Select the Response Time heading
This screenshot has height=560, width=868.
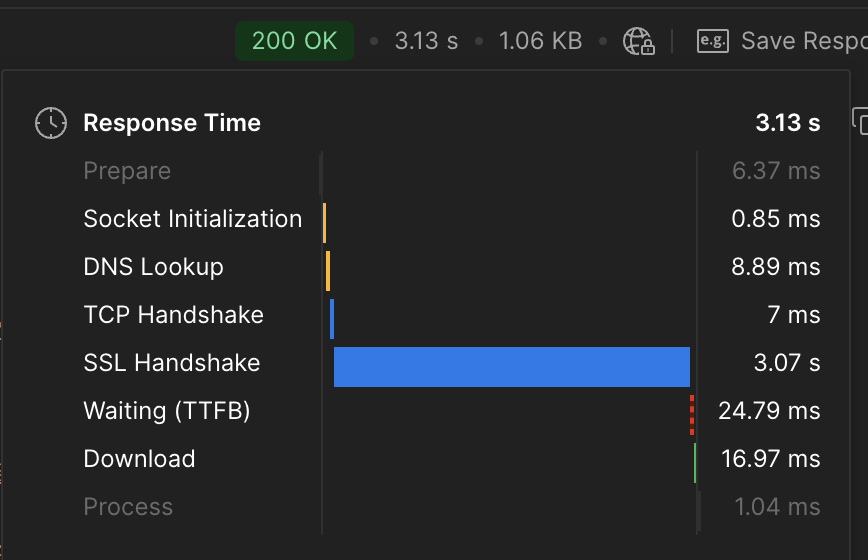click(172, 123)
